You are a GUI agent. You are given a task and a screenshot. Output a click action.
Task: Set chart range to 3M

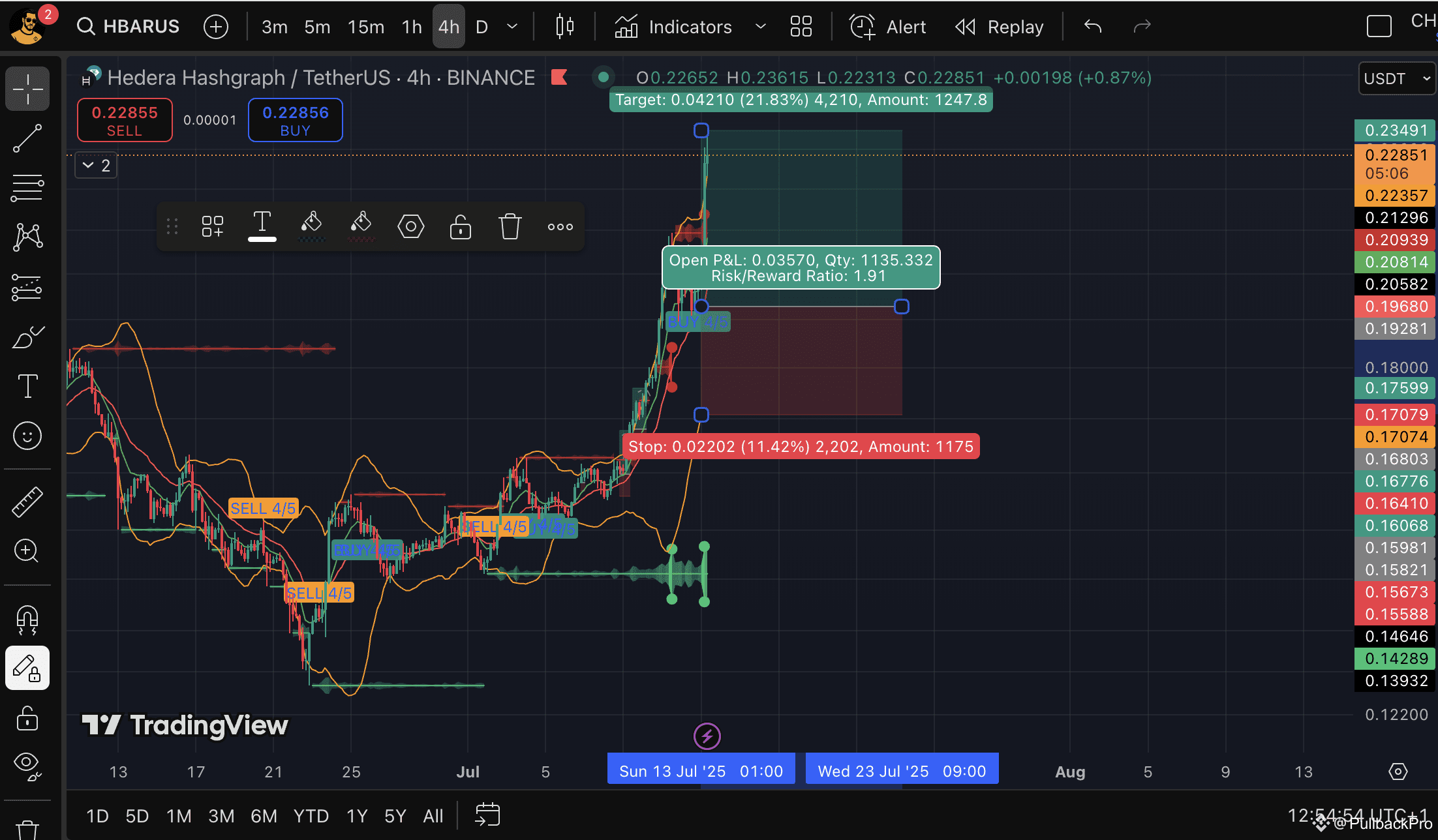[x=221, y=816]
